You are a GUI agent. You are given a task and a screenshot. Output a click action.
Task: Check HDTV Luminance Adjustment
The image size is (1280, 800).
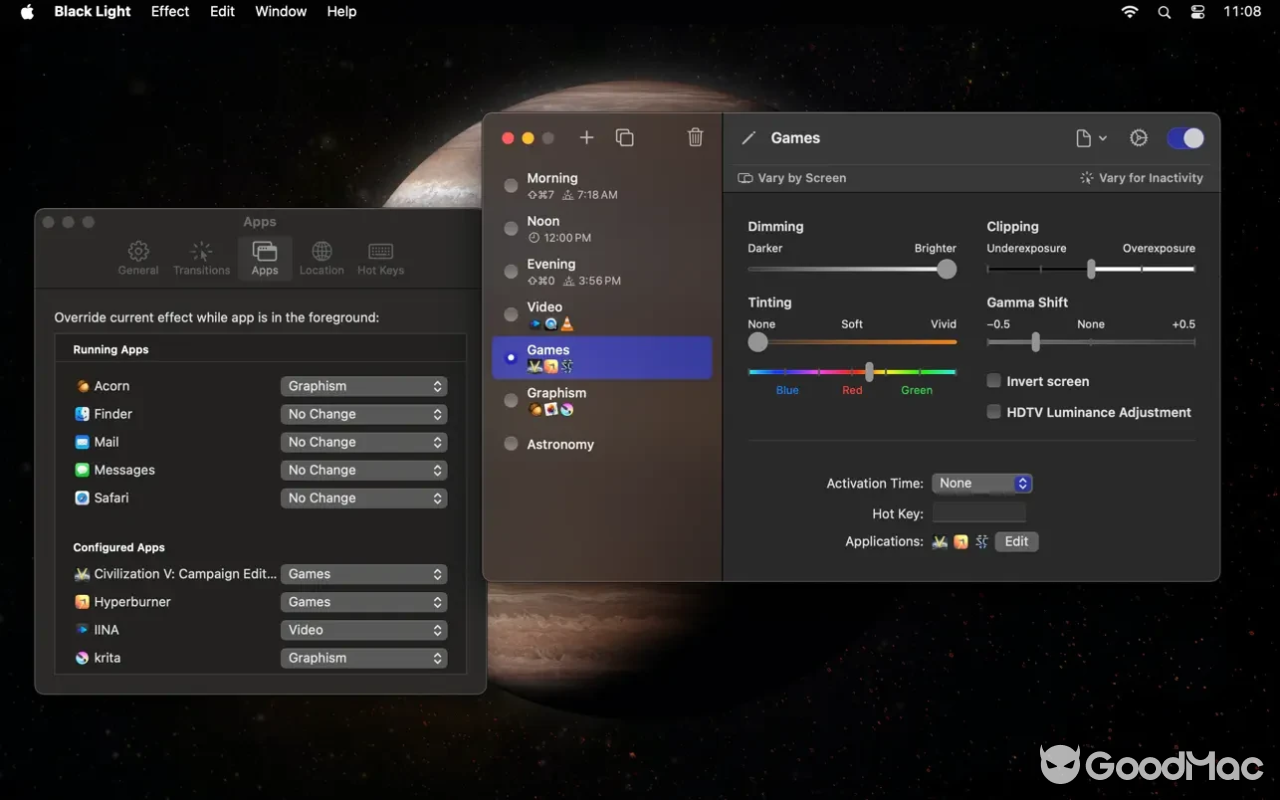[993, 411]
